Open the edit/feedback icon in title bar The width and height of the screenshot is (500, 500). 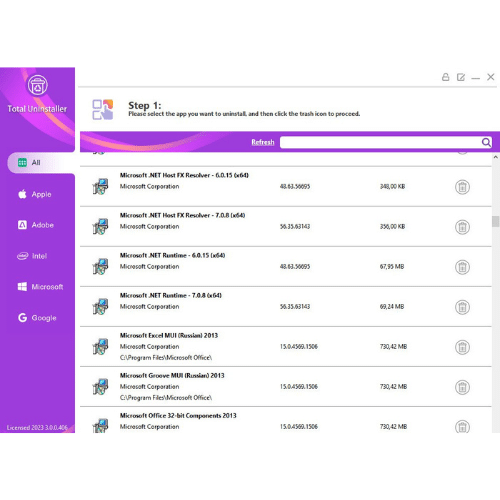tap(461, 77)
